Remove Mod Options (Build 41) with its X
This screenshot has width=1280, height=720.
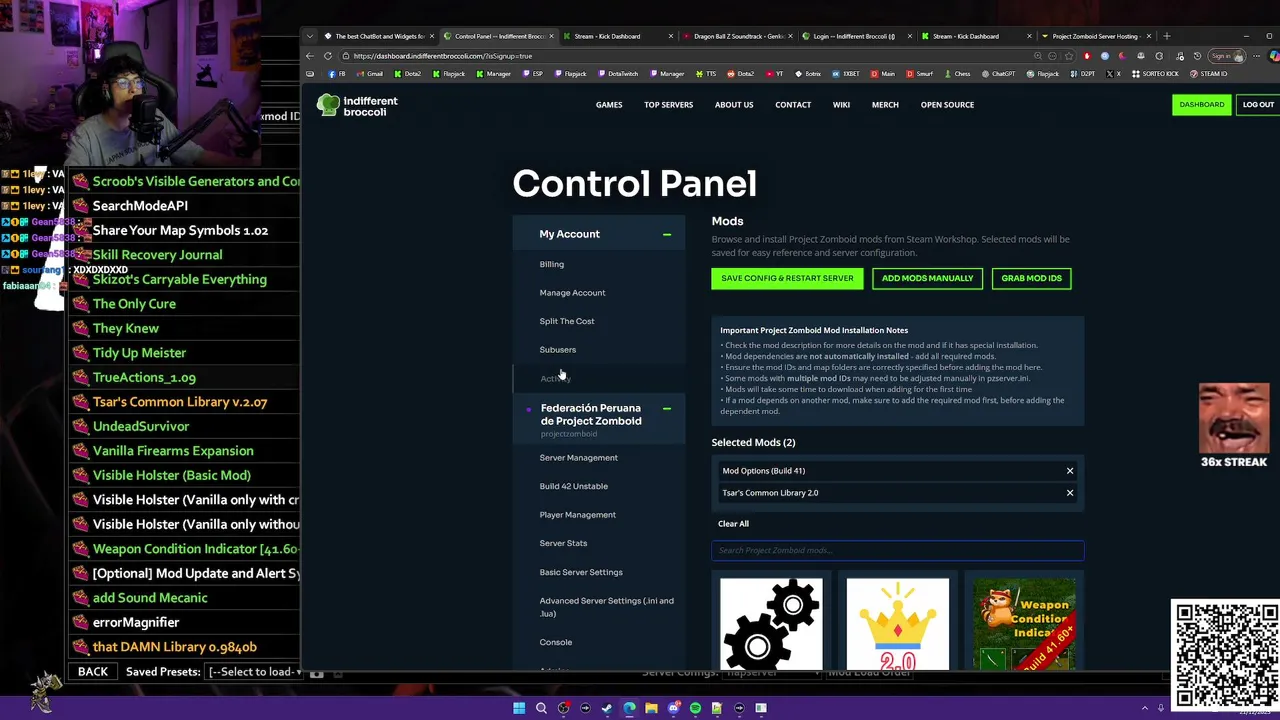[x=1070, y=471]
